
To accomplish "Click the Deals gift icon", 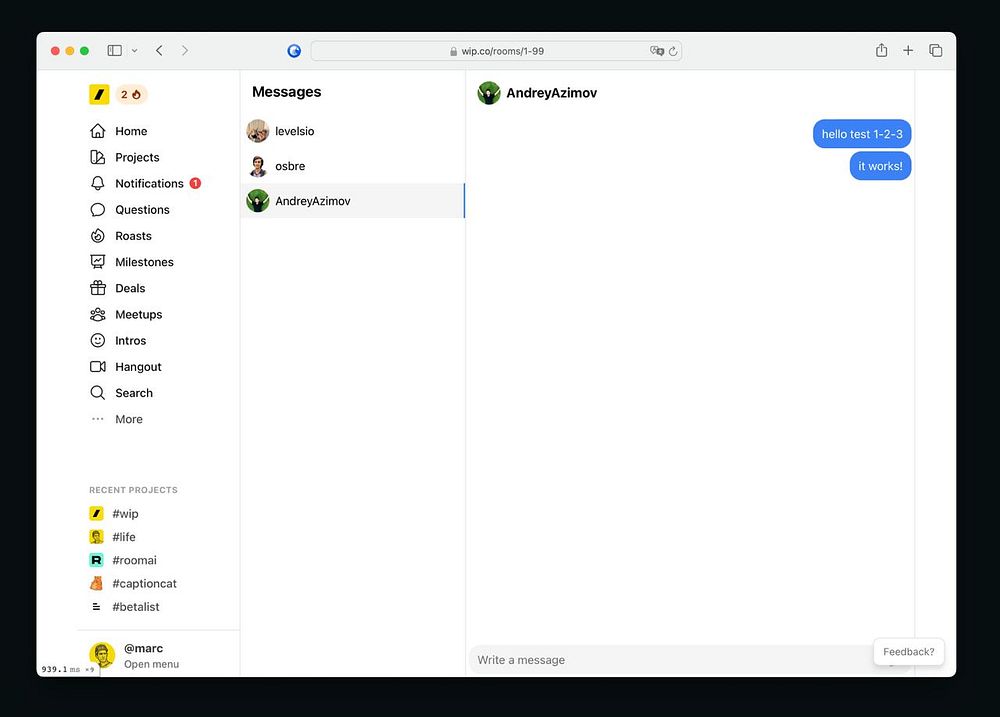I will 98,288.
